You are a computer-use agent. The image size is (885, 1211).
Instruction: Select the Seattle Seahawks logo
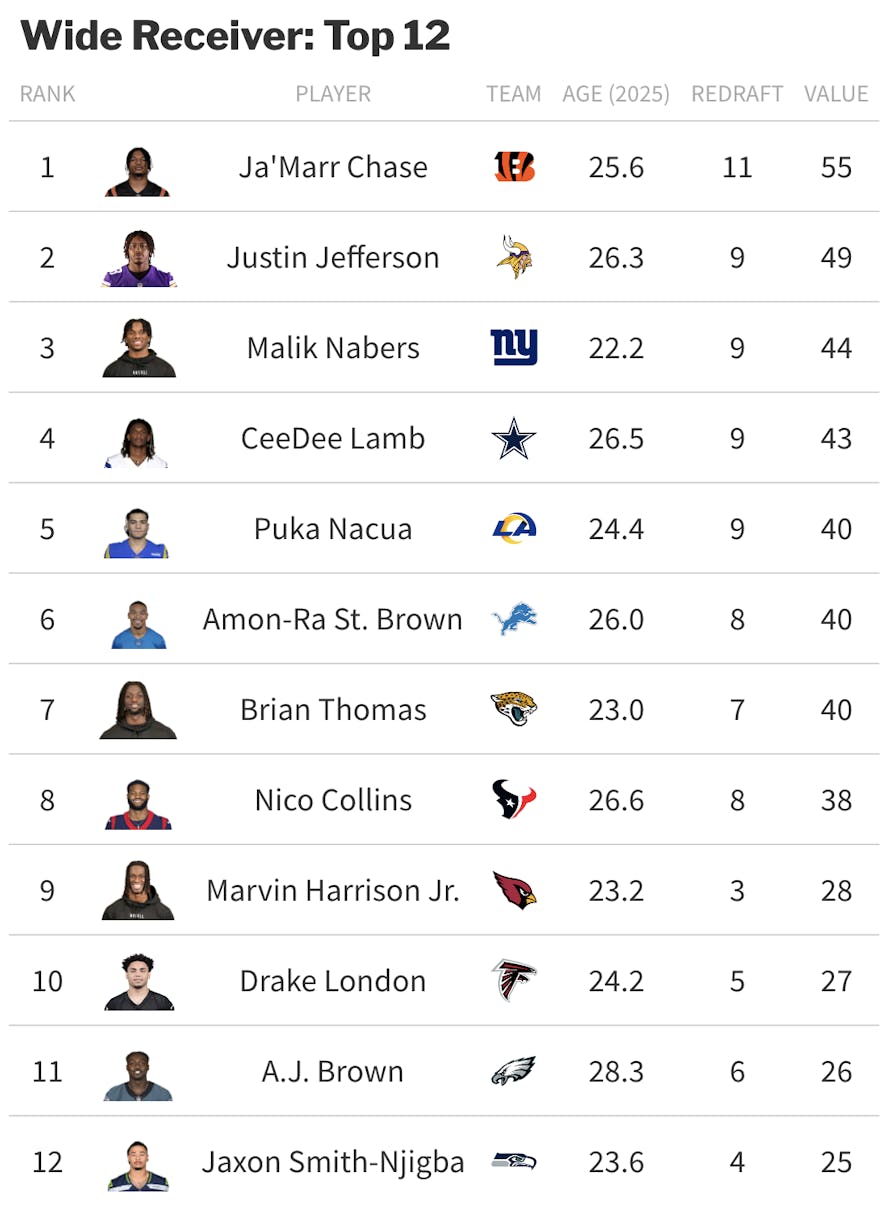pyautogui.click(x=514, y=1162)
